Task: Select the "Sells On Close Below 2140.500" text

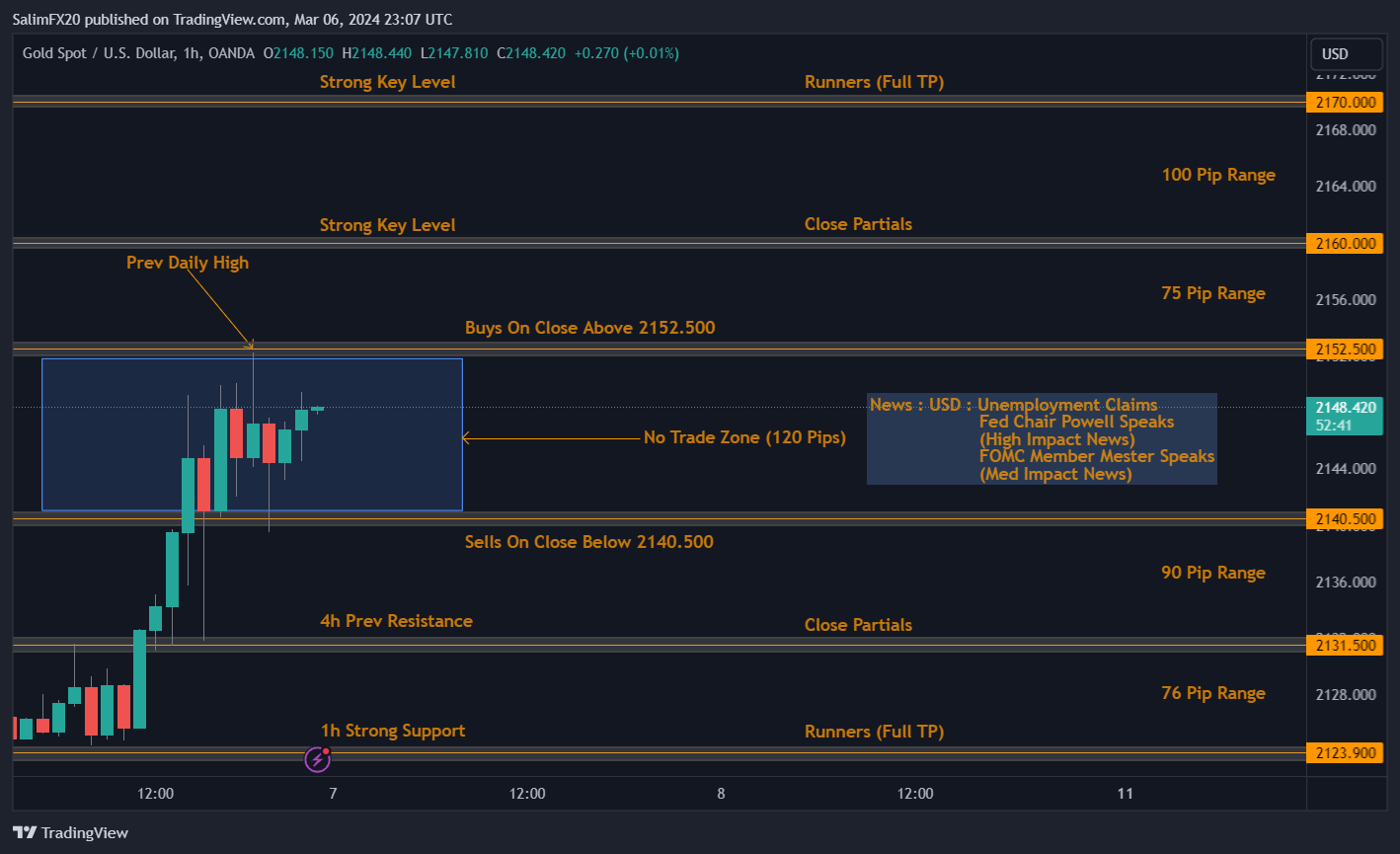Action: 588,542
